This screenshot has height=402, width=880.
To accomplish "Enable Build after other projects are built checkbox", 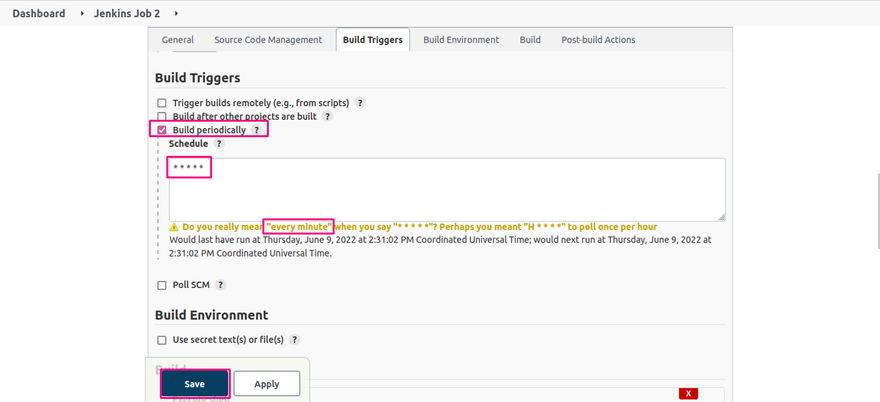I will coord(162,117).
